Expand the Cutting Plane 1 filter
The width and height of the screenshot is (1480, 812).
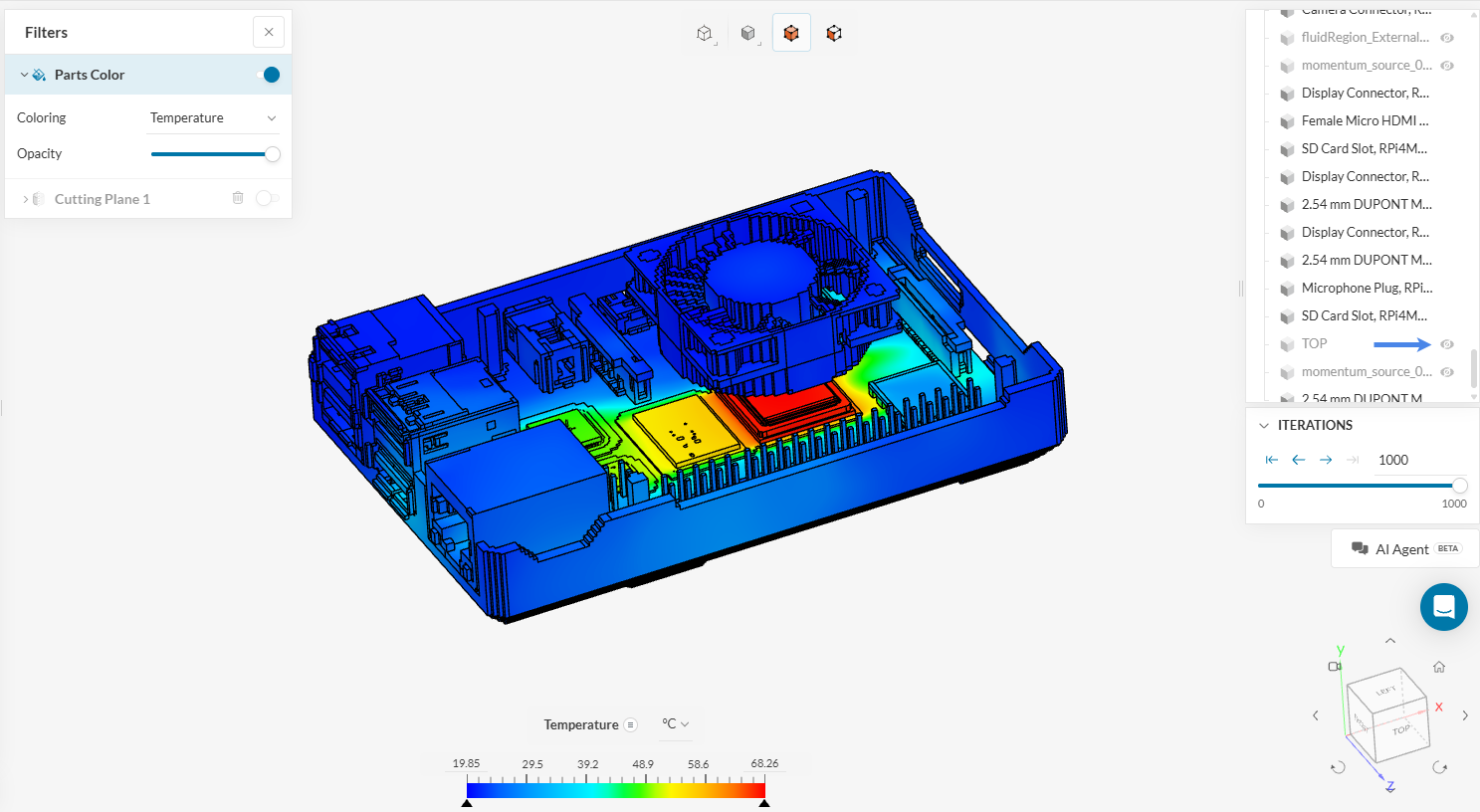pyautogui.click(x=26, y=199)
